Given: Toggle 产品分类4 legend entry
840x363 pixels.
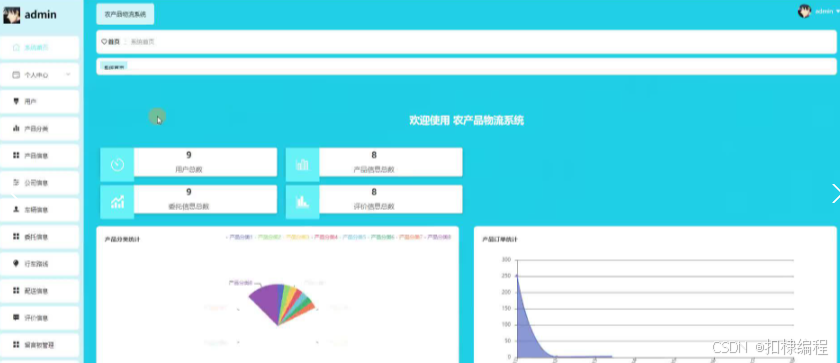Looking at the screenshot, I should pyautogui.click(x=325, y=237).
